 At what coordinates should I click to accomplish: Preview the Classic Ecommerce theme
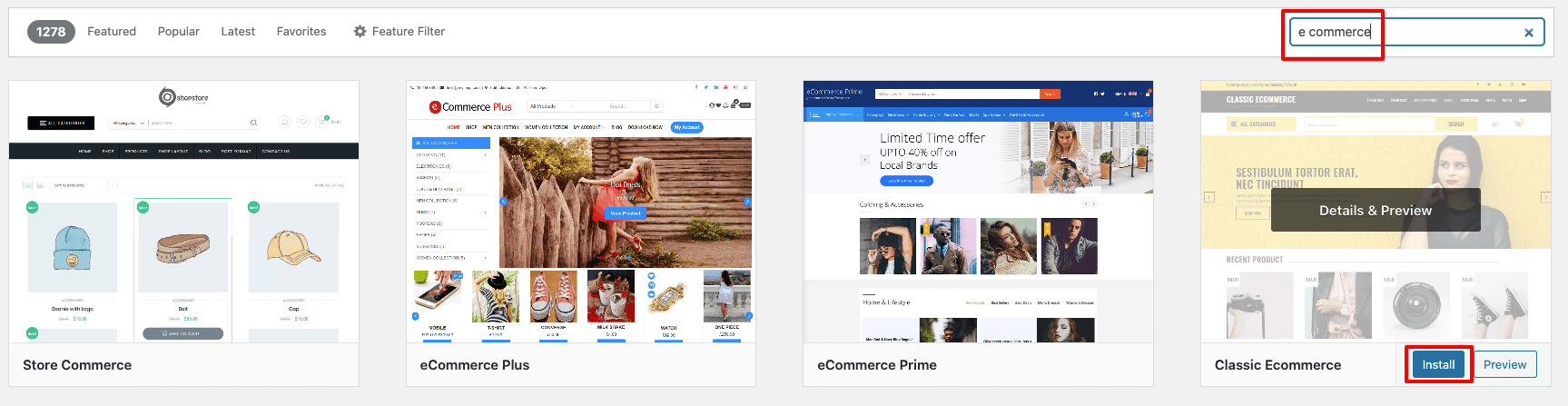click(x=1504, y=364)
